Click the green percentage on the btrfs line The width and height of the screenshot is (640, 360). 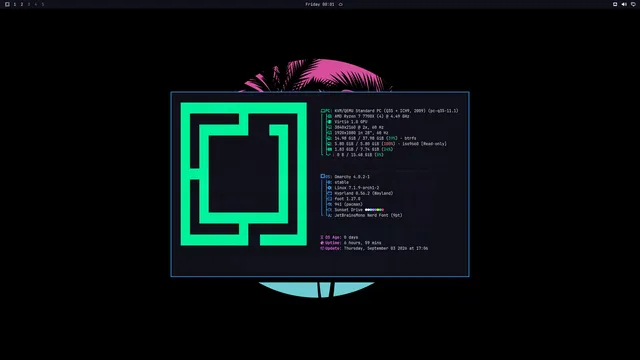(392, 138)
